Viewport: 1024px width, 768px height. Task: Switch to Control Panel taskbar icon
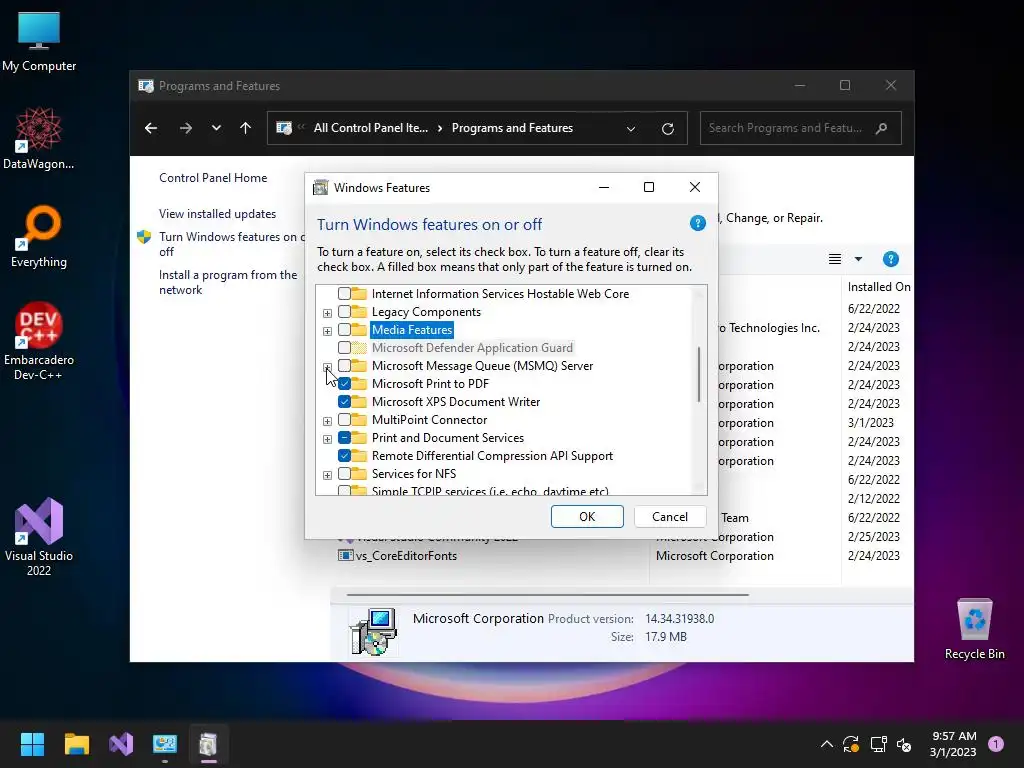(165, 744)
